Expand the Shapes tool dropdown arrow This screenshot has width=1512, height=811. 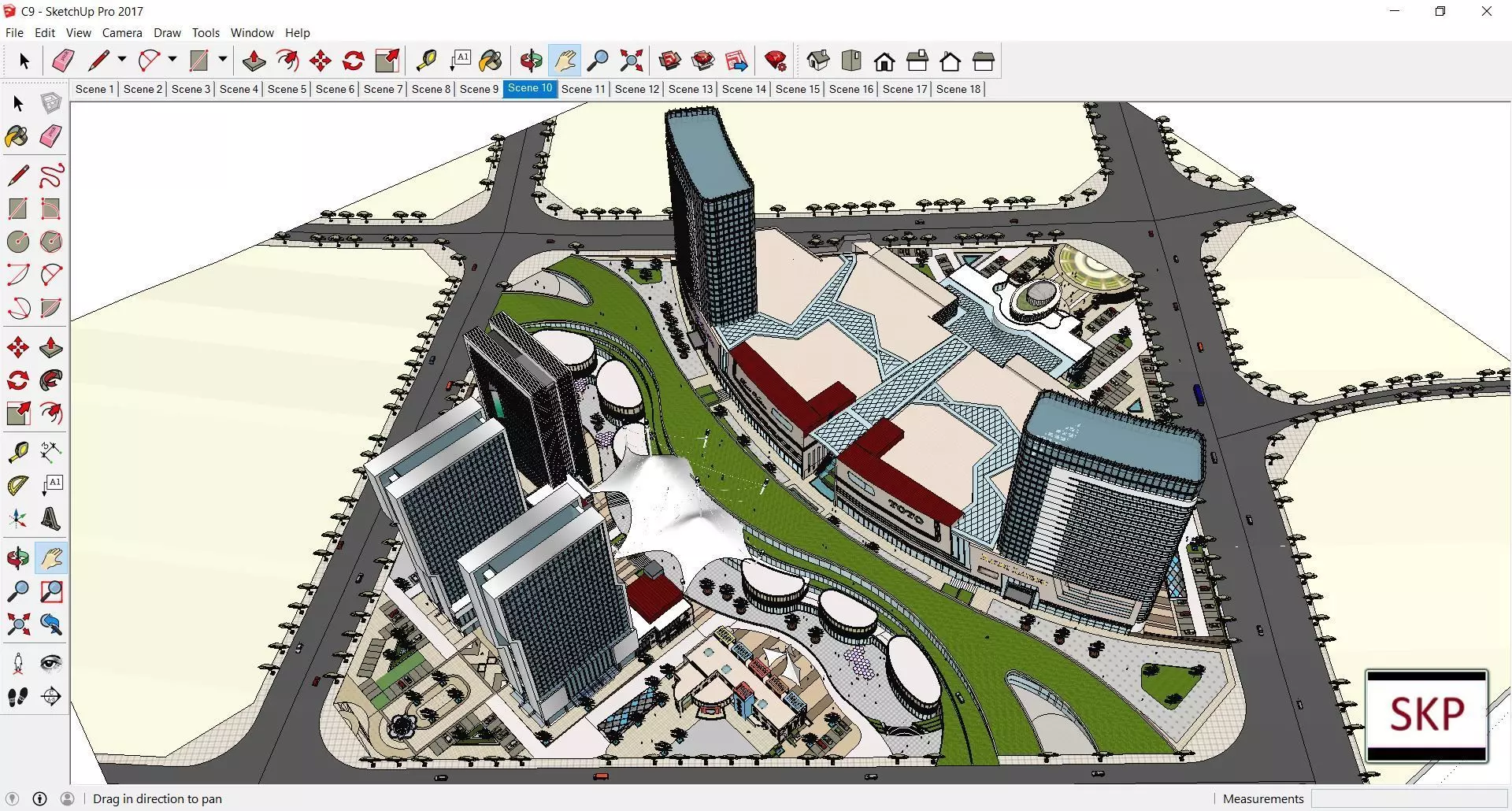223,60
